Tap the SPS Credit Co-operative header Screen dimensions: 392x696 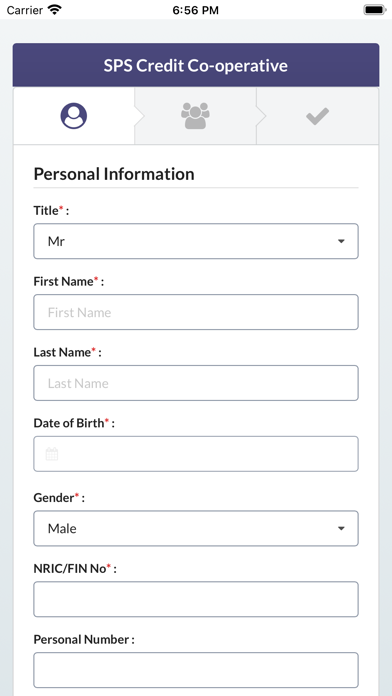[x=196, y=65]
